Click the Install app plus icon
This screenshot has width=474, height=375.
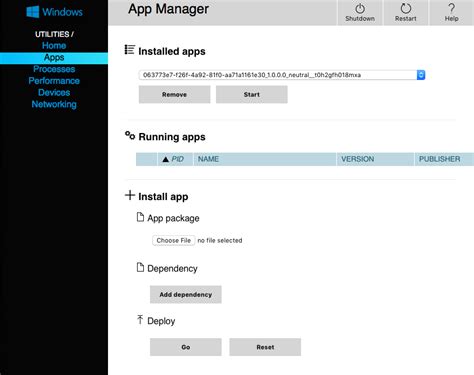coord(130,195)
